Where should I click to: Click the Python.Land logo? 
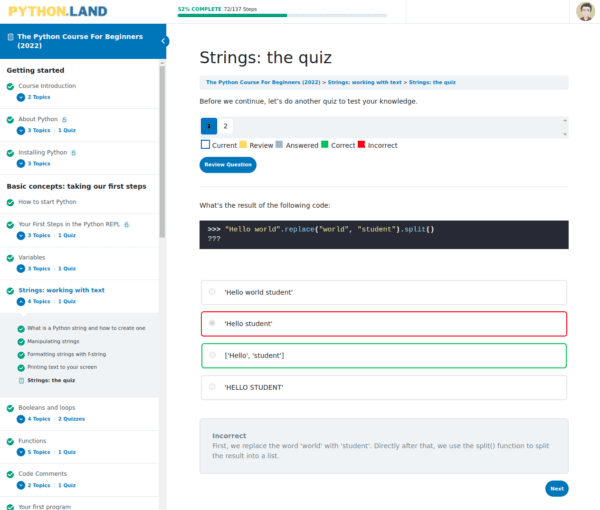point(58,11)
